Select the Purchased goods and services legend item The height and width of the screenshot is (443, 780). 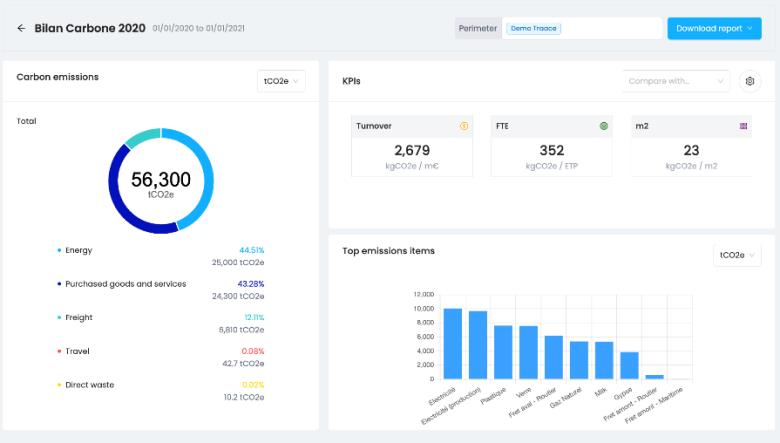click(125, 284)
